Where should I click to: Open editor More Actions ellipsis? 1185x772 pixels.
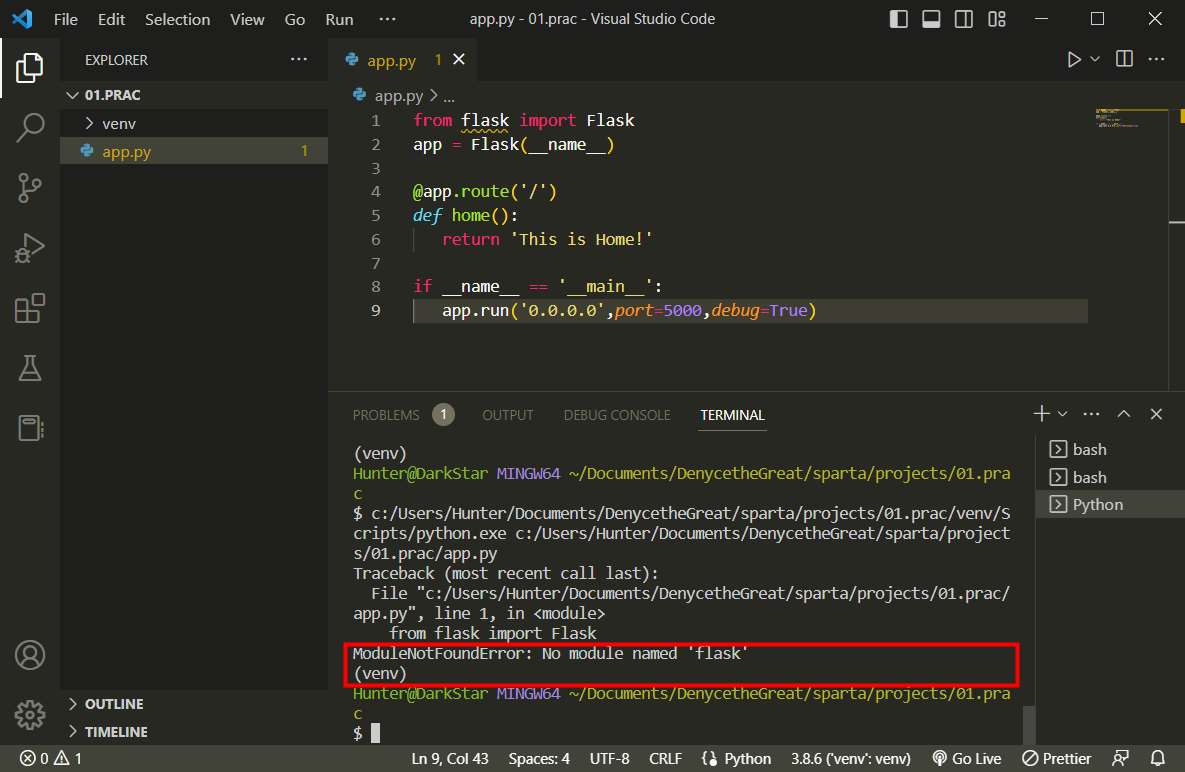click(1156, 59)
